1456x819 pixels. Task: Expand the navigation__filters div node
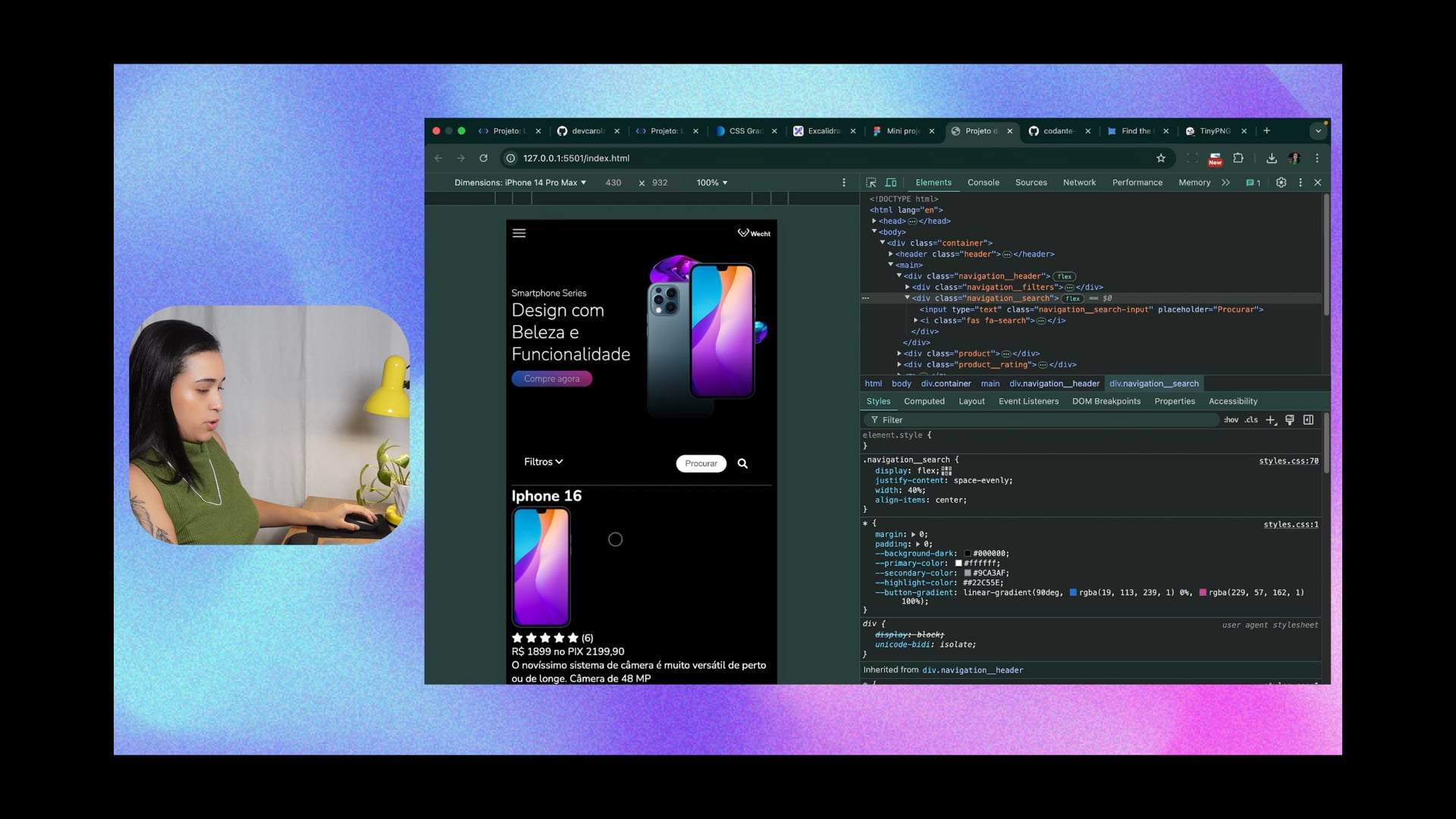pos(908,287)
